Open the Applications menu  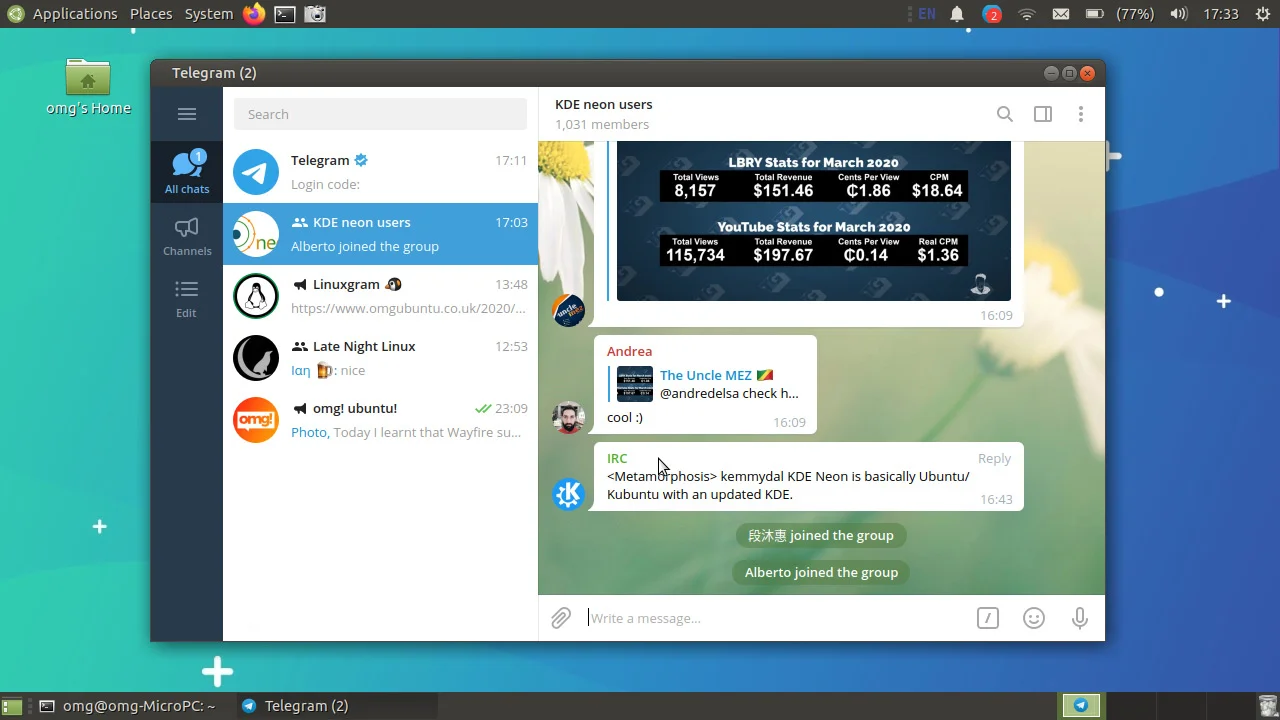[75, 14]
